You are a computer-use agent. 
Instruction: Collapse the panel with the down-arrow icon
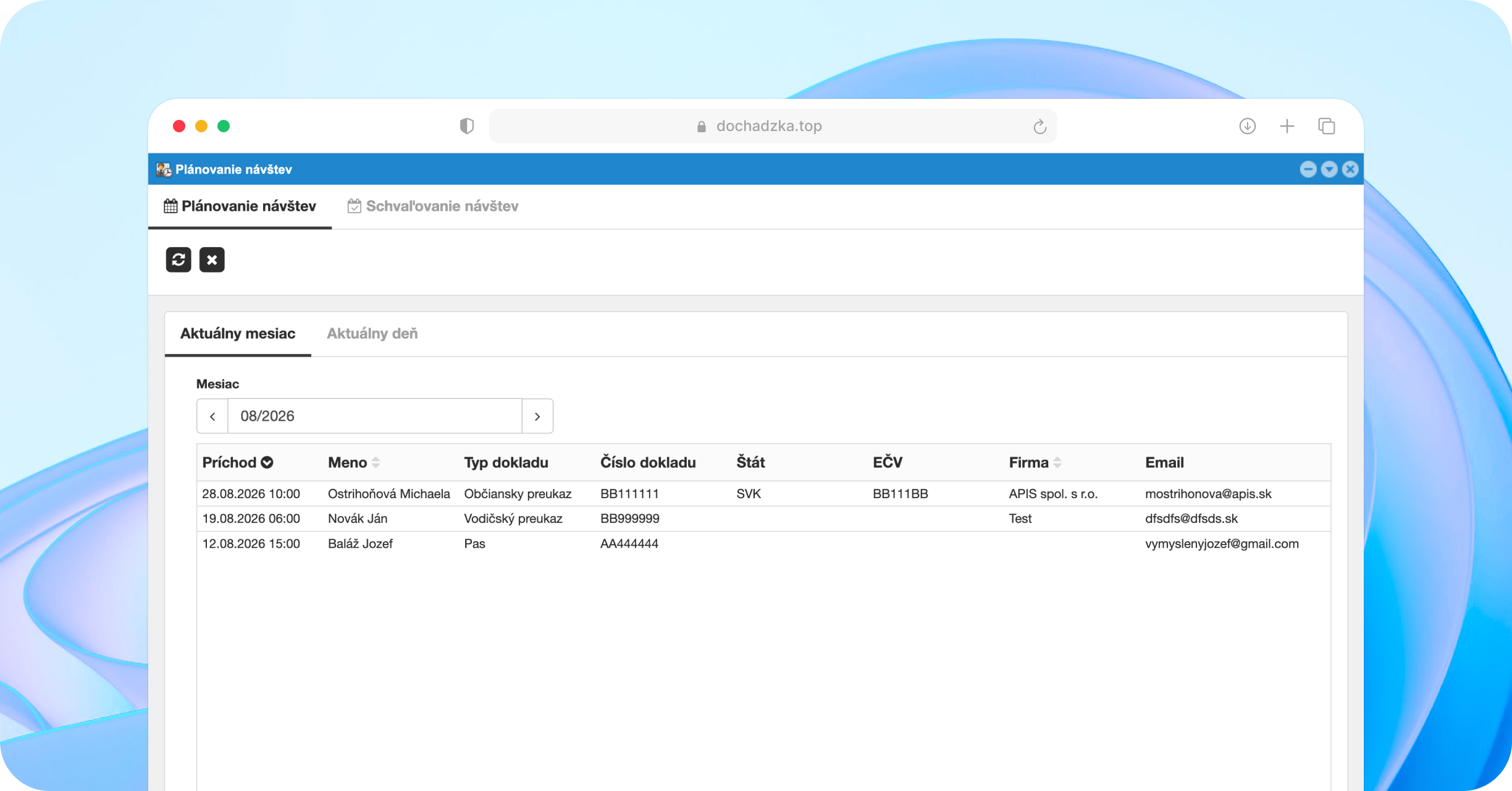click(x=1329, y=169)
